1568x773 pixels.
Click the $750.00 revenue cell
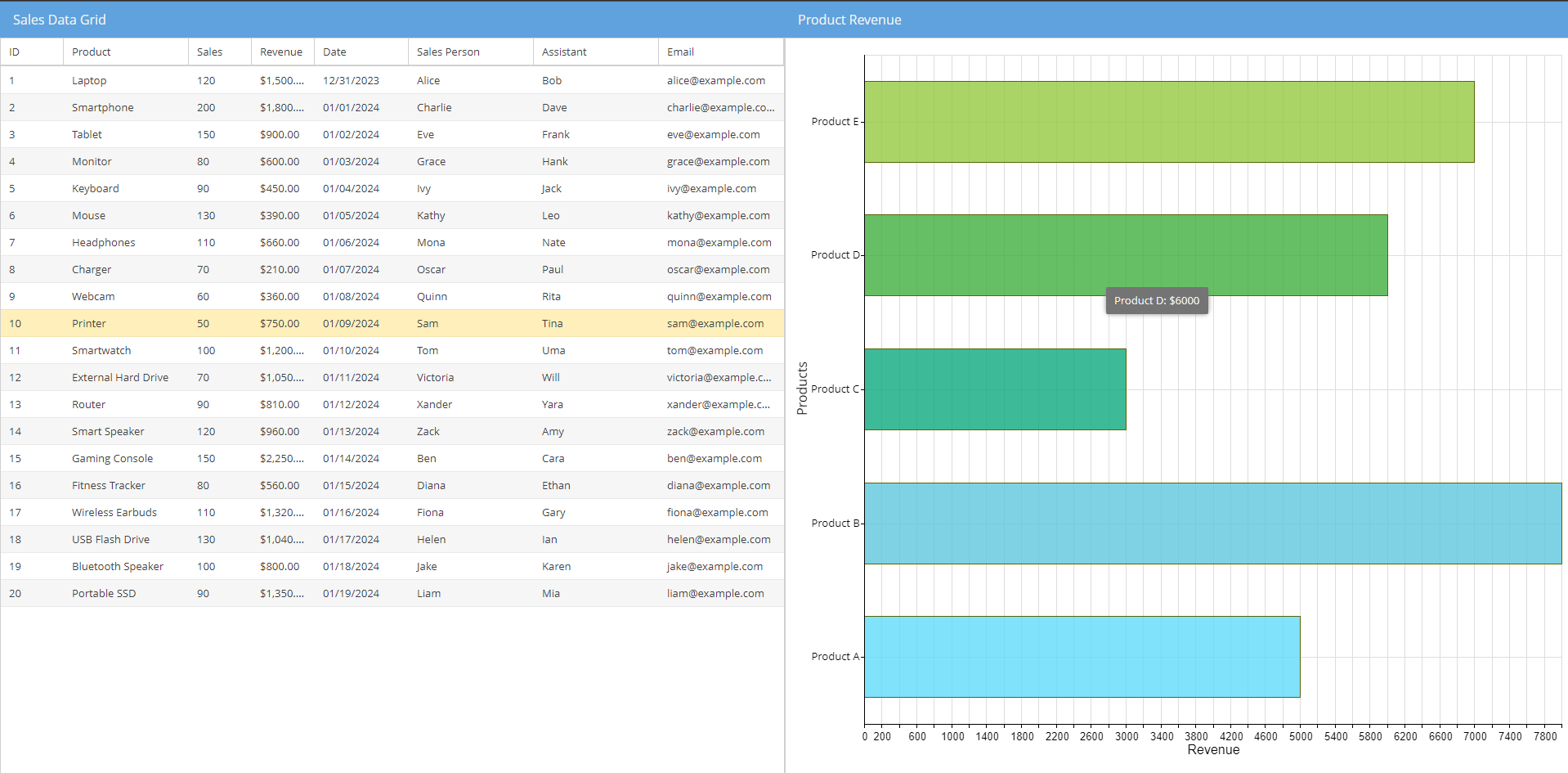pyautogui.click(x=283, y=323)
